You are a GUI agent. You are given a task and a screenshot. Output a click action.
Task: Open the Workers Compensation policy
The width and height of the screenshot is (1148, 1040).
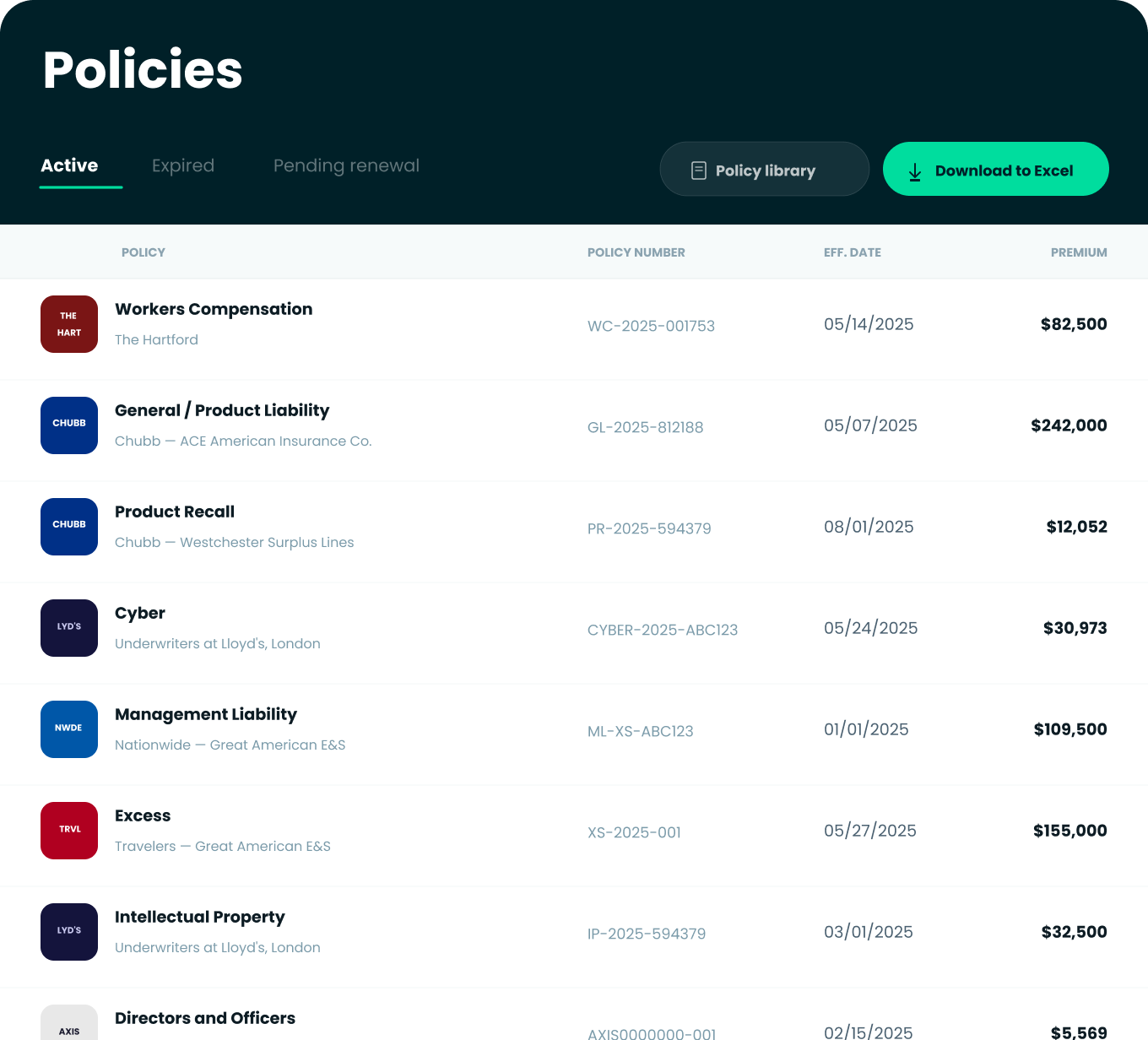214,309
